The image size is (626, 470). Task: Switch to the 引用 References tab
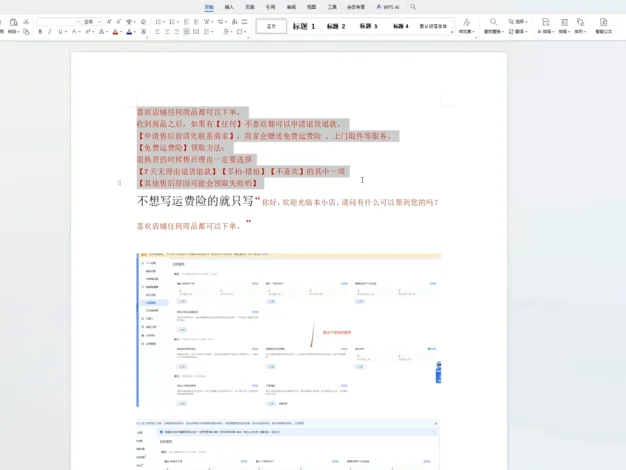(270, 7)
